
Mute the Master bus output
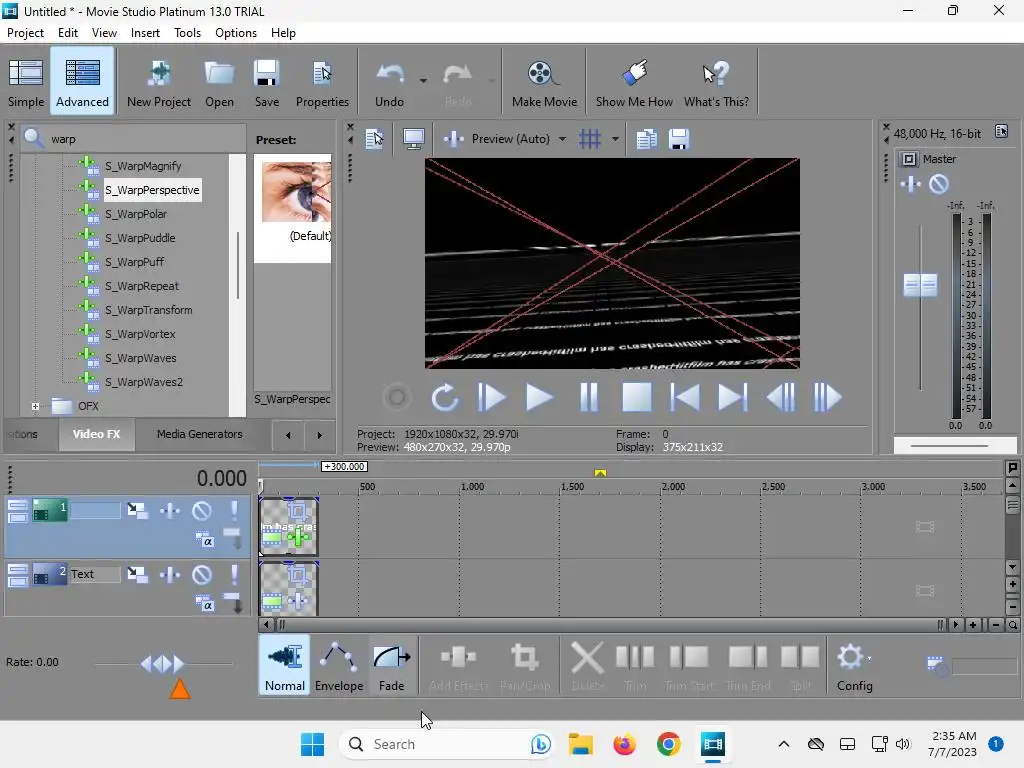point(938,184)
